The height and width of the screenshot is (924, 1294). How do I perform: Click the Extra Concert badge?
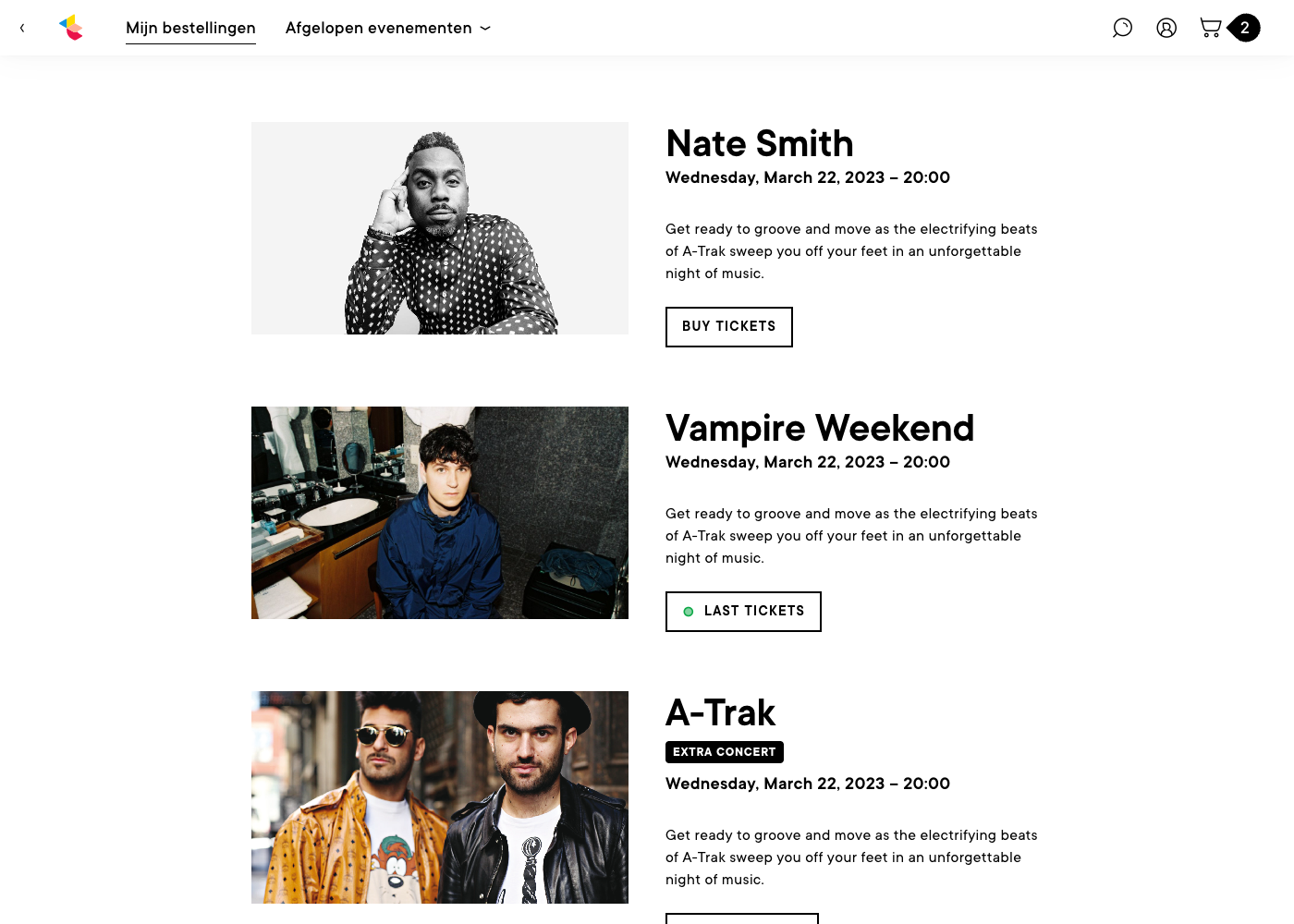(x=725, y=752)
